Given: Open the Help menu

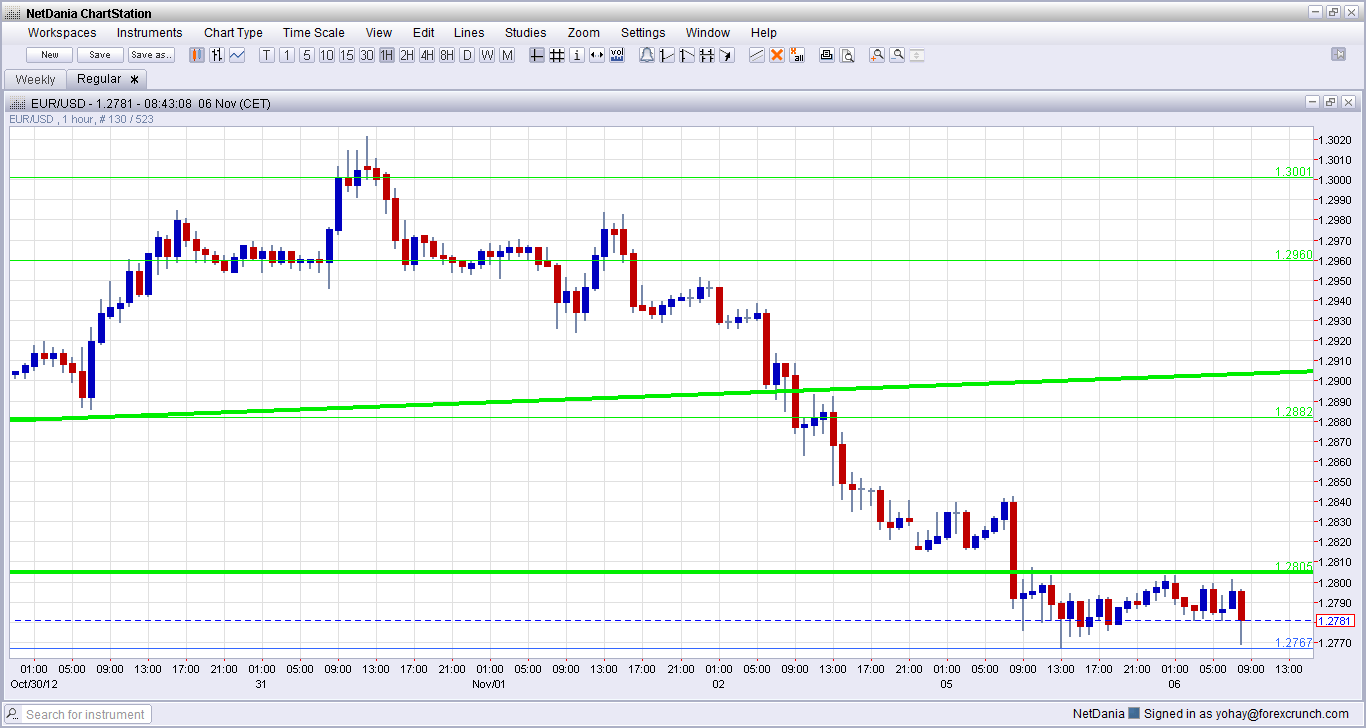Looking at the screenshot, I should click(x=763, y=33).
